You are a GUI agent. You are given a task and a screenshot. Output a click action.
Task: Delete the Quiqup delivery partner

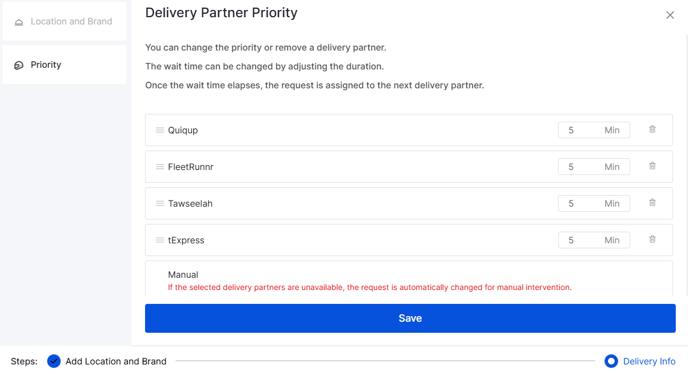652,129
